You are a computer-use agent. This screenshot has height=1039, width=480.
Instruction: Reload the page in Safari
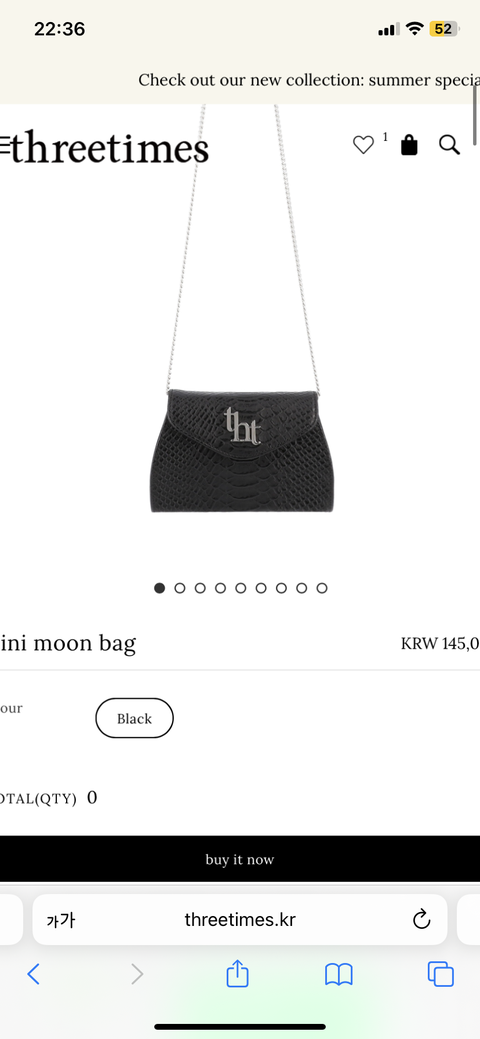[x=422, y=920]
